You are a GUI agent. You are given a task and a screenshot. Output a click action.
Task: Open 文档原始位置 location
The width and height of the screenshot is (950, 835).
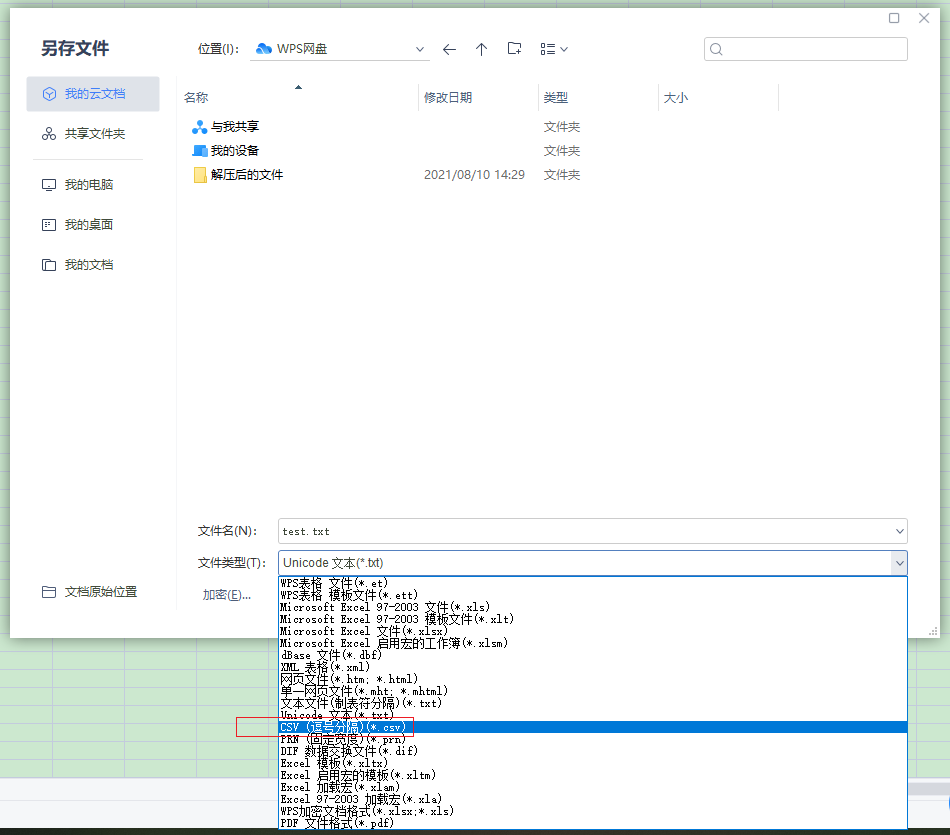[x=93, y=592]
